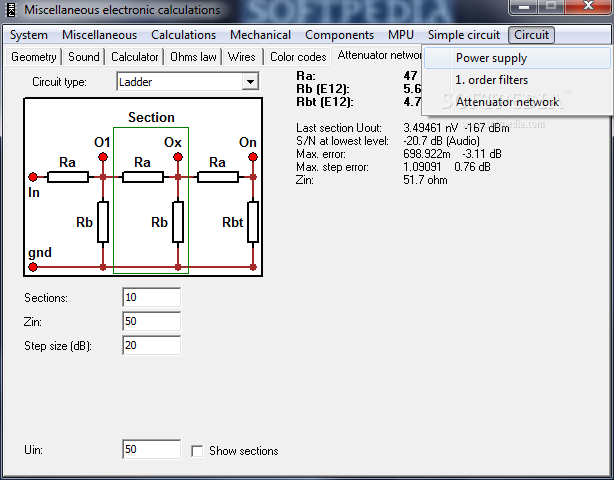Click the In terminal in diagram
614x480 pixels.
(x=33, y=177)
